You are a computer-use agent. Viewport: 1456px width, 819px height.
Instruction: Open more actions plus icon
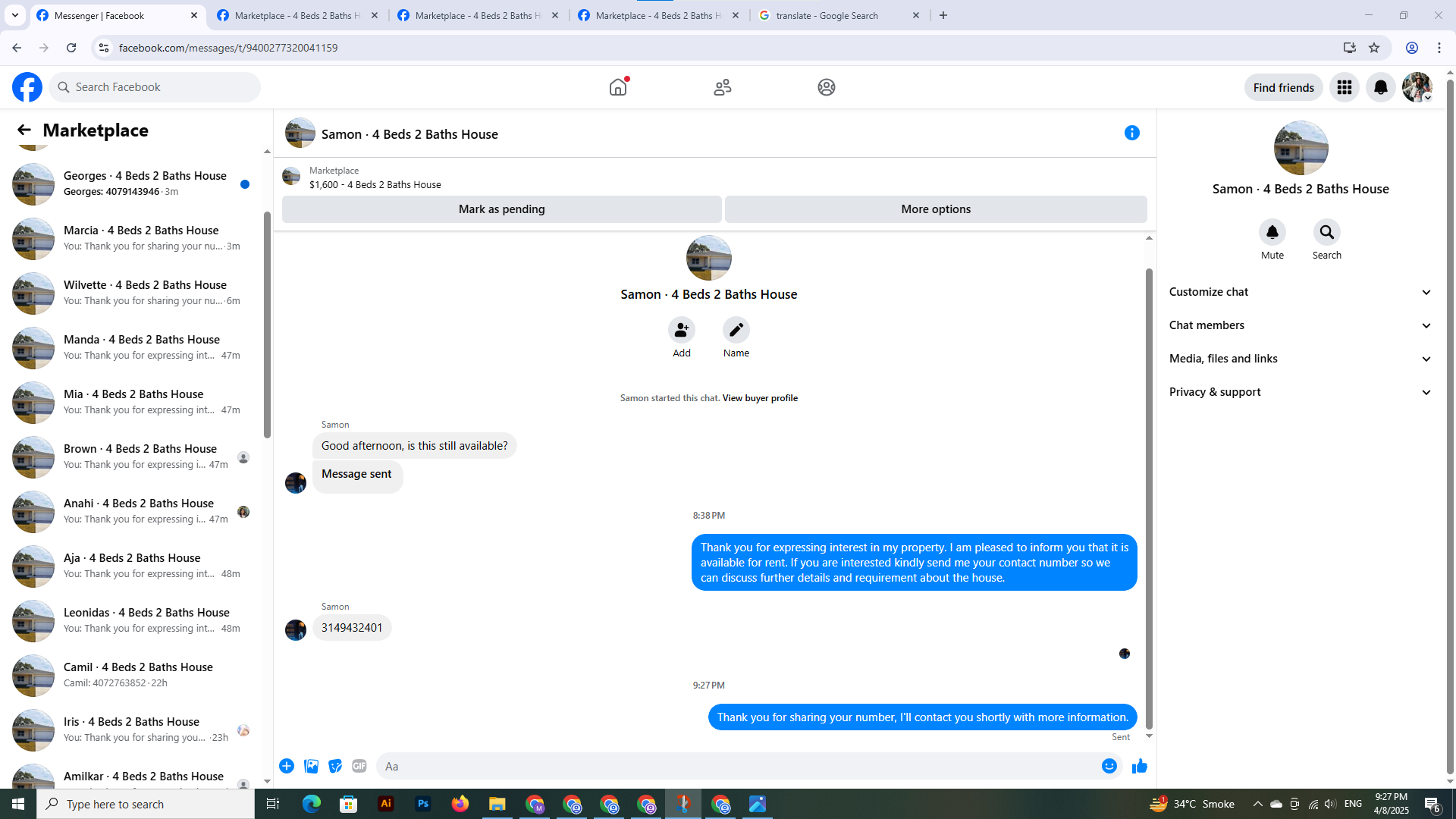pos(287,766)
